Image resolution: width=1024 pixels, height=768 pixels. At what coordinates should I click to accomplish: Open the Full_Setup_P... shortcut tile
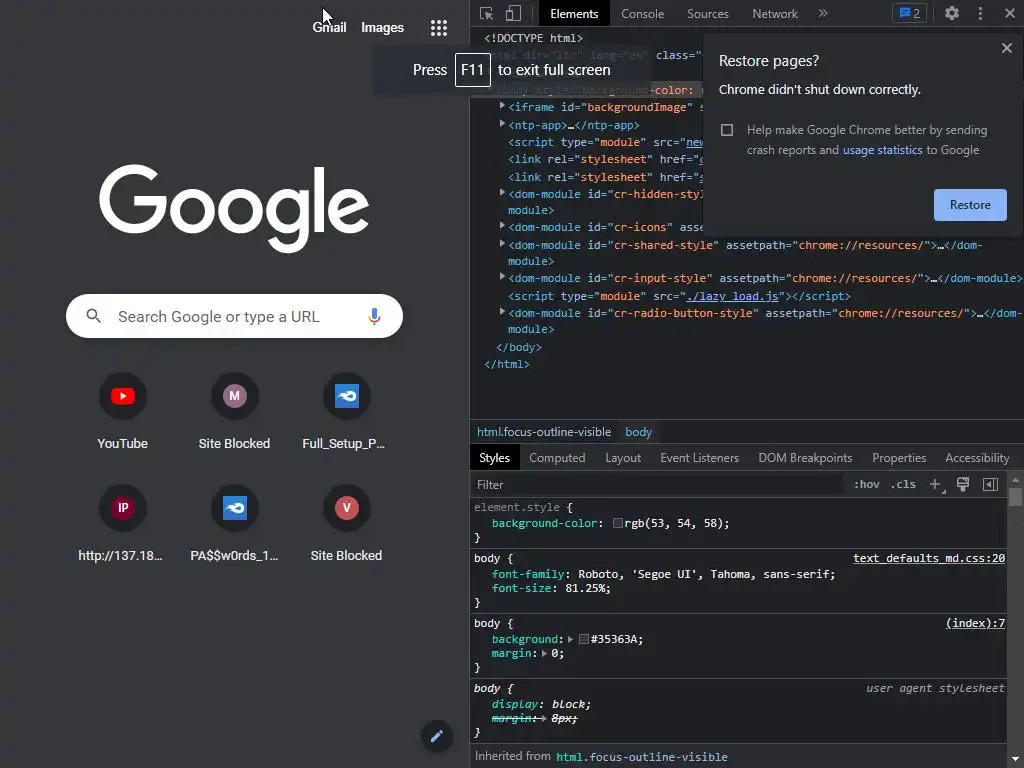(x=346, y=412)
